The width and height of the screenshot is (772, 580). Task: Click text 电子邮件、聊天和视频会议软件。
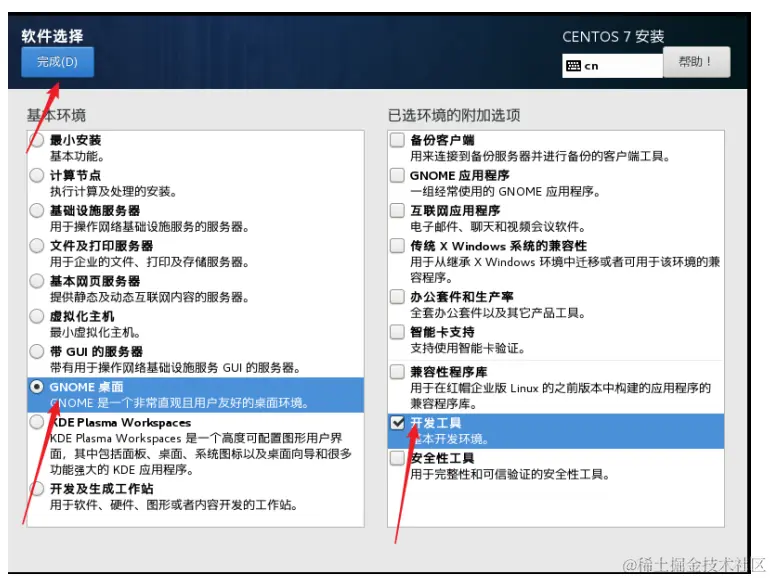pos(498,227)
